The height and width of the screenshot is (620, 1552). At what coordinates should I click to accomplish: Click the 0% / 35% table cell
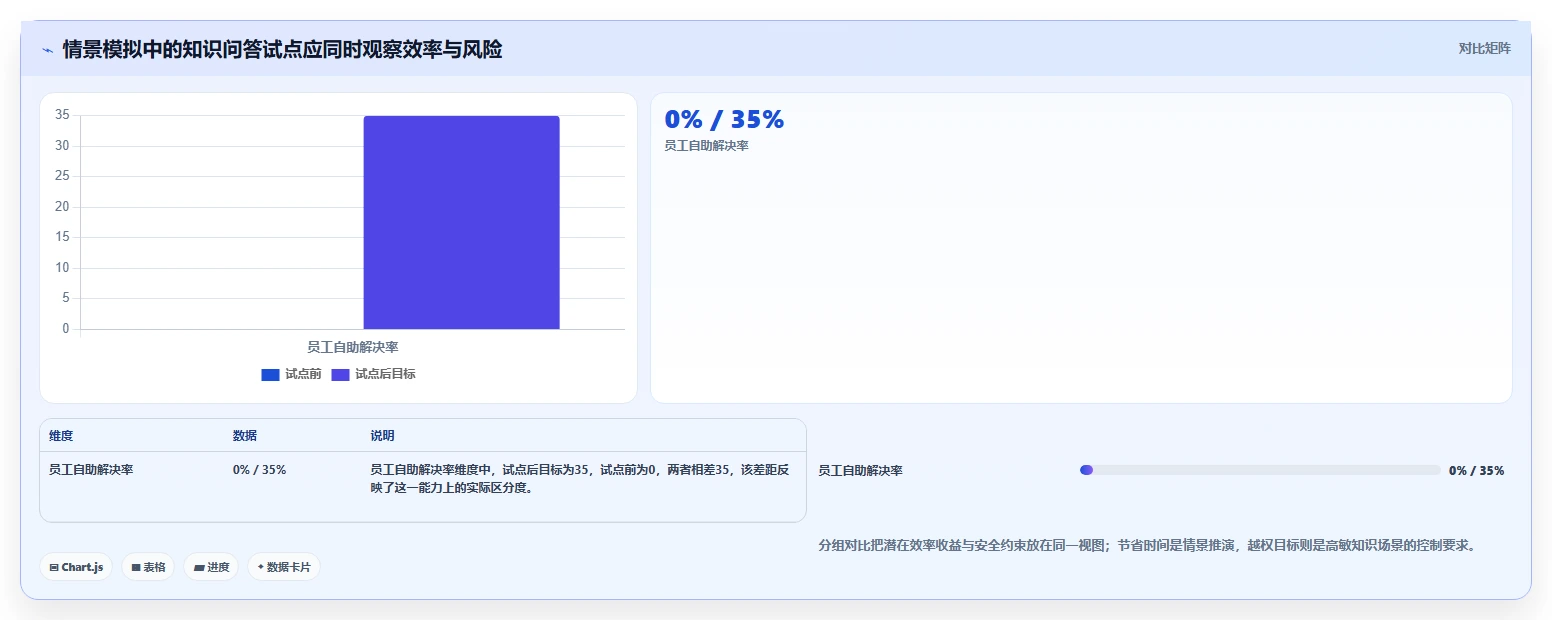click(259, 470)
